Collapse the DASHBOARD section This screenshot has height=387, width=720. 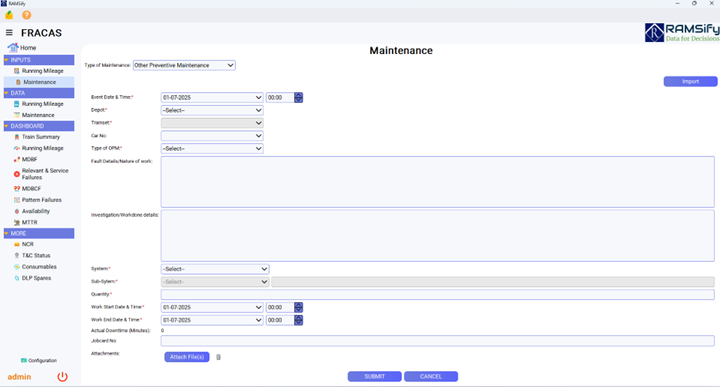[x=39, y=126]
